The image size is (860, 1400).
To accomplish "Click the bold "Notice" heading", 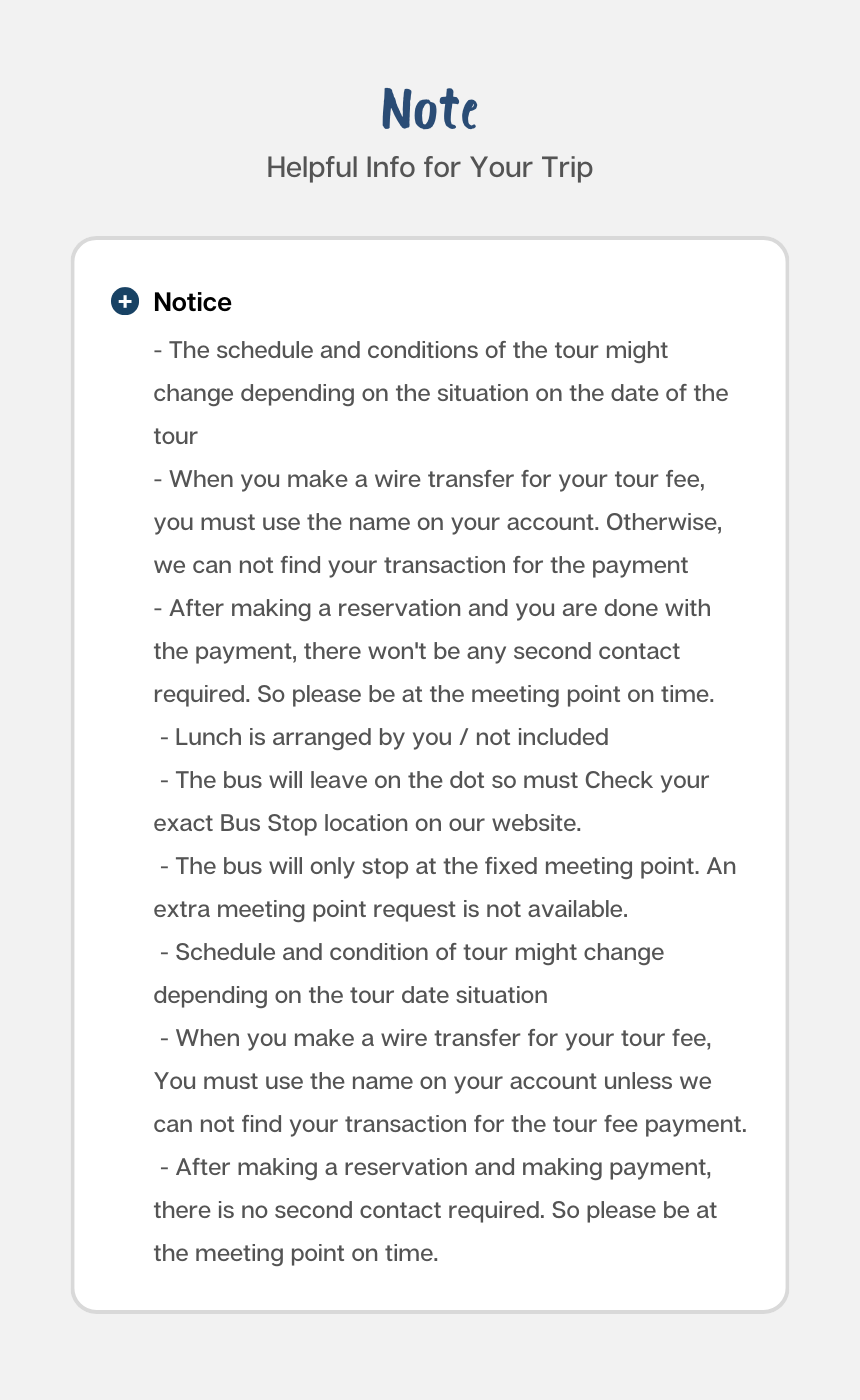I will pos(192,302).
